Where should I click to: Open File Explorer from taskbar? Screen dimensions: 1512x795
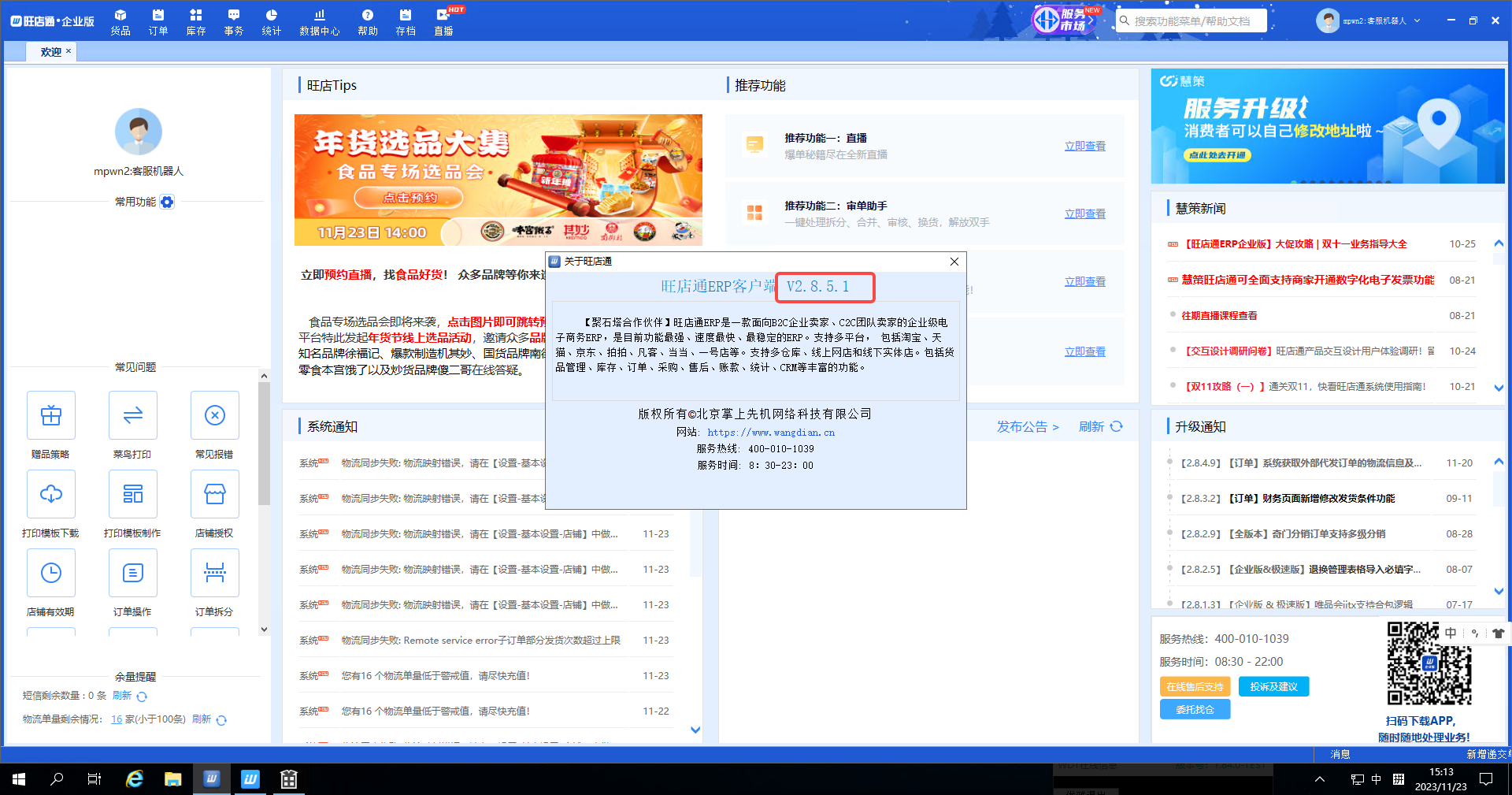(173, 779)
